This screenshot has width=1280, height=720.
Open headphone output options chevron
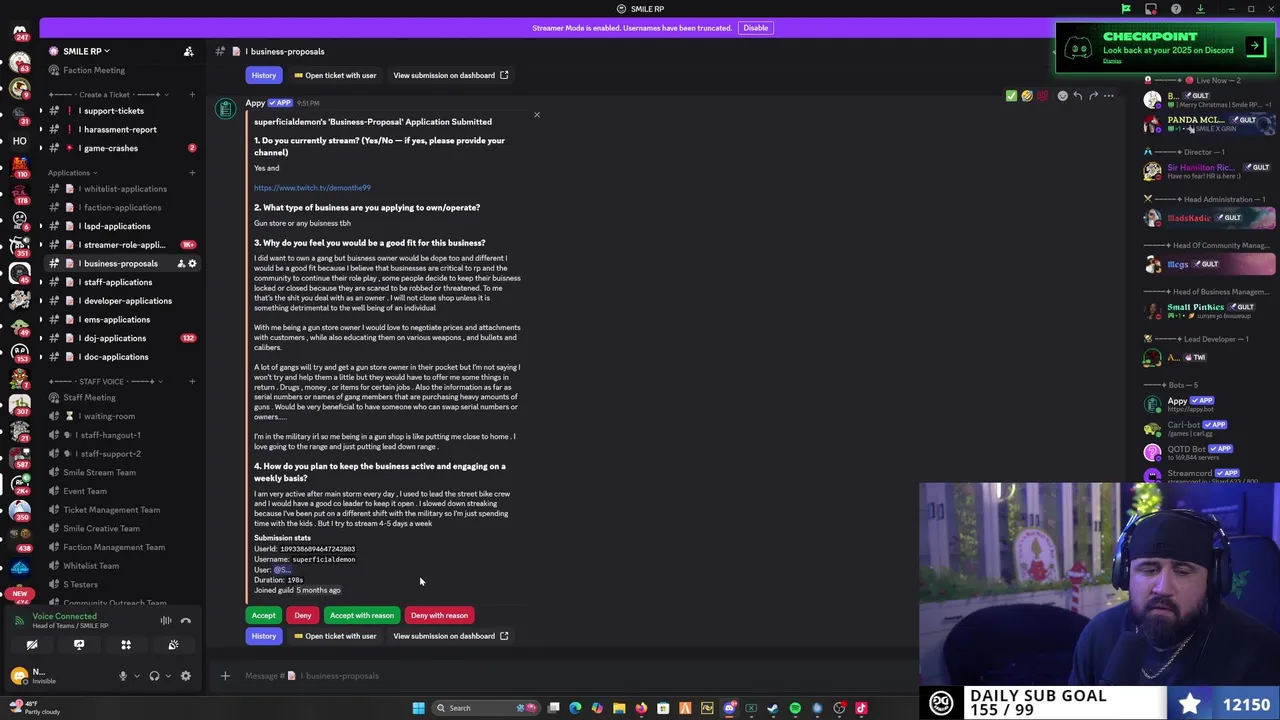point(167,676)
